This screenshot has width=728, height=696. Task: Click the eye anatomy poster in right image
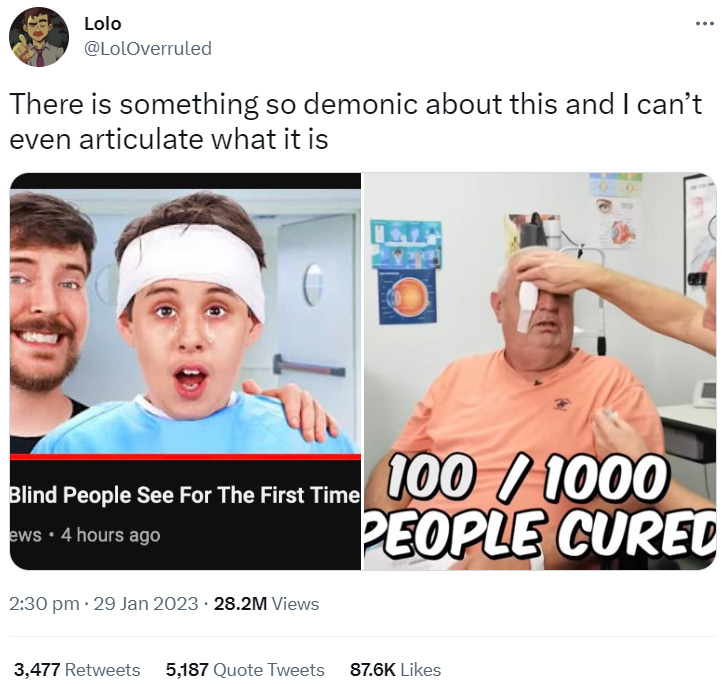407,296
